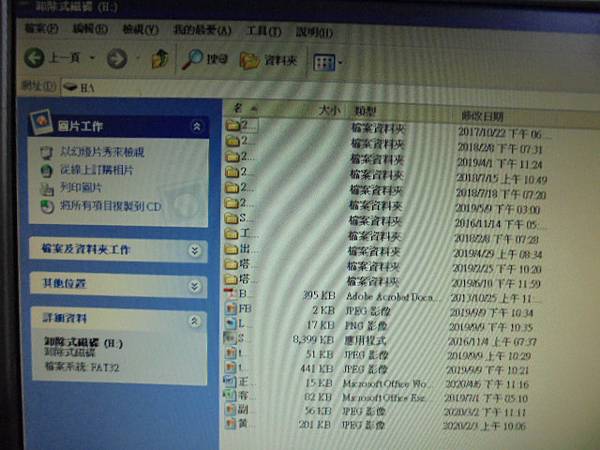600x450 pixels.
Task: Click the PNG 影像 type cell
Action: pos(366,326)
